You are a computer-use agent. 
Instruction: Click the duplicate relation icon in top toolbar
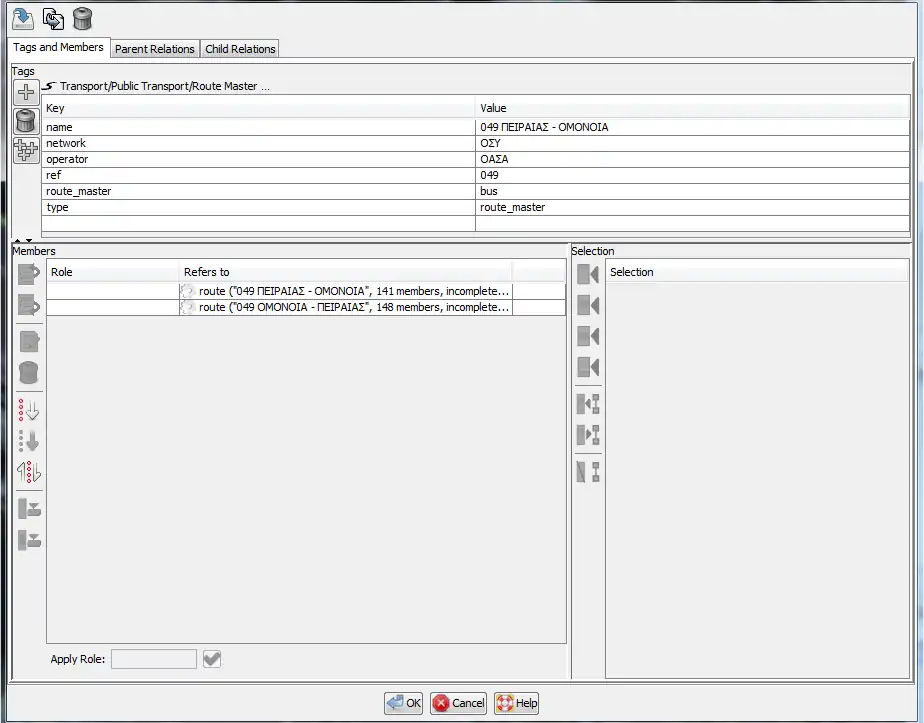pyautogui.click(x=52, y=18)
